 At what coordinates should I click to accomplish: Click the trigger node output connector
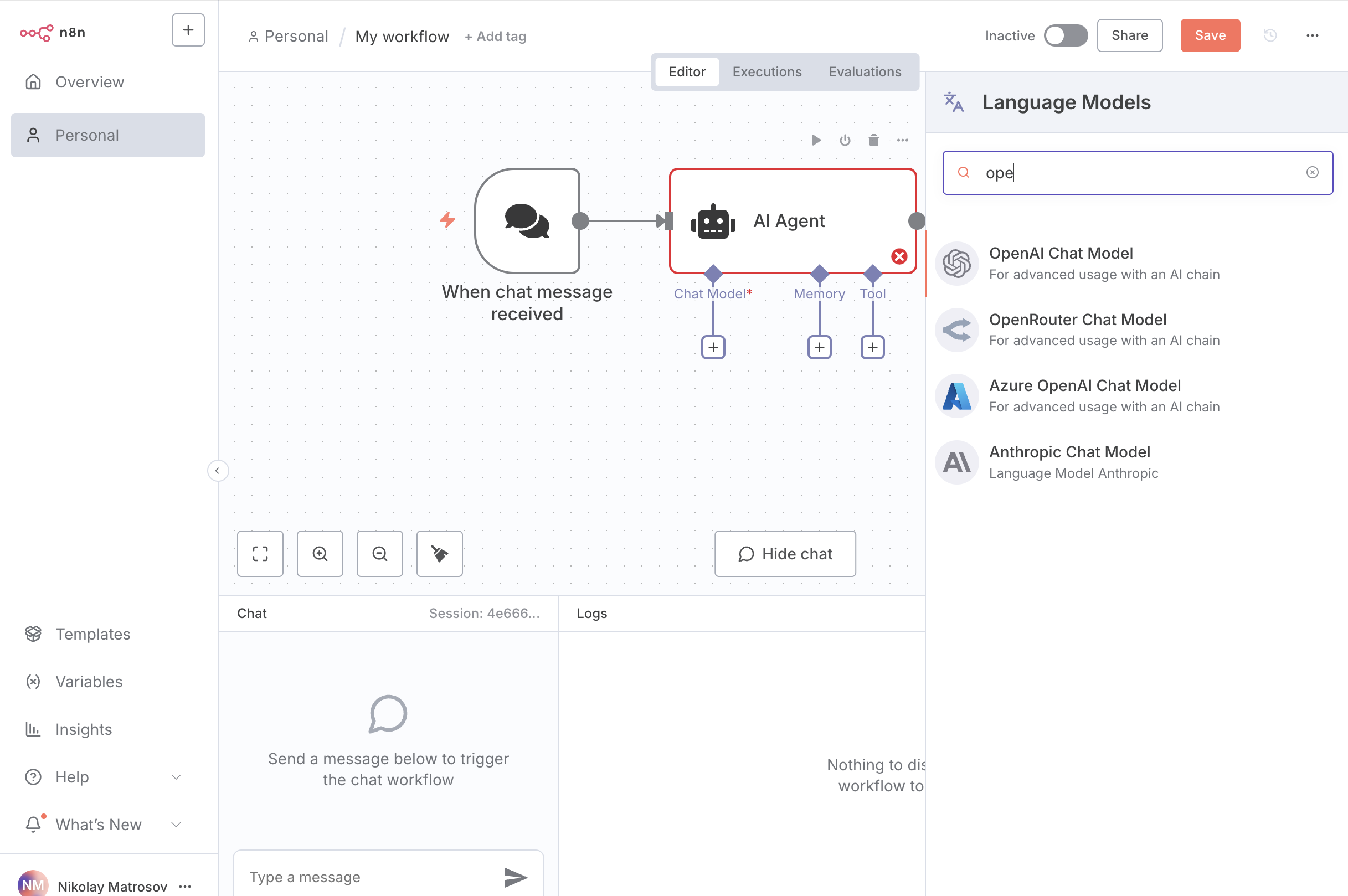coord(580,220)
